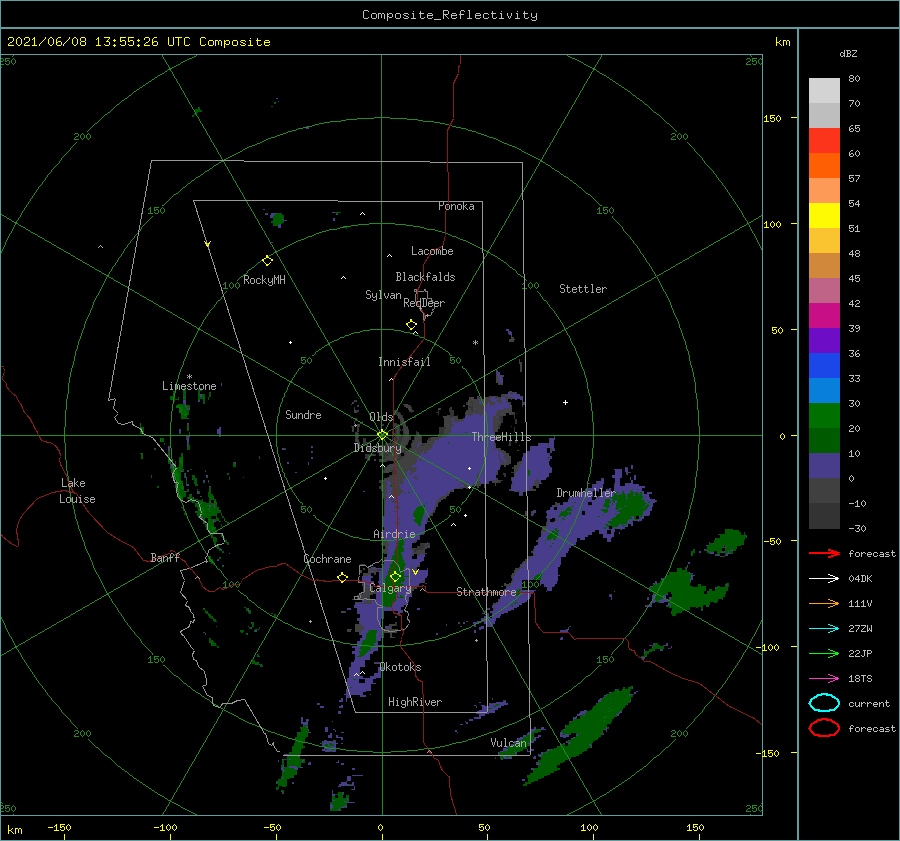Click the Lacombe city label
This screenshot has width=900, height=841.
coord(432,251)
